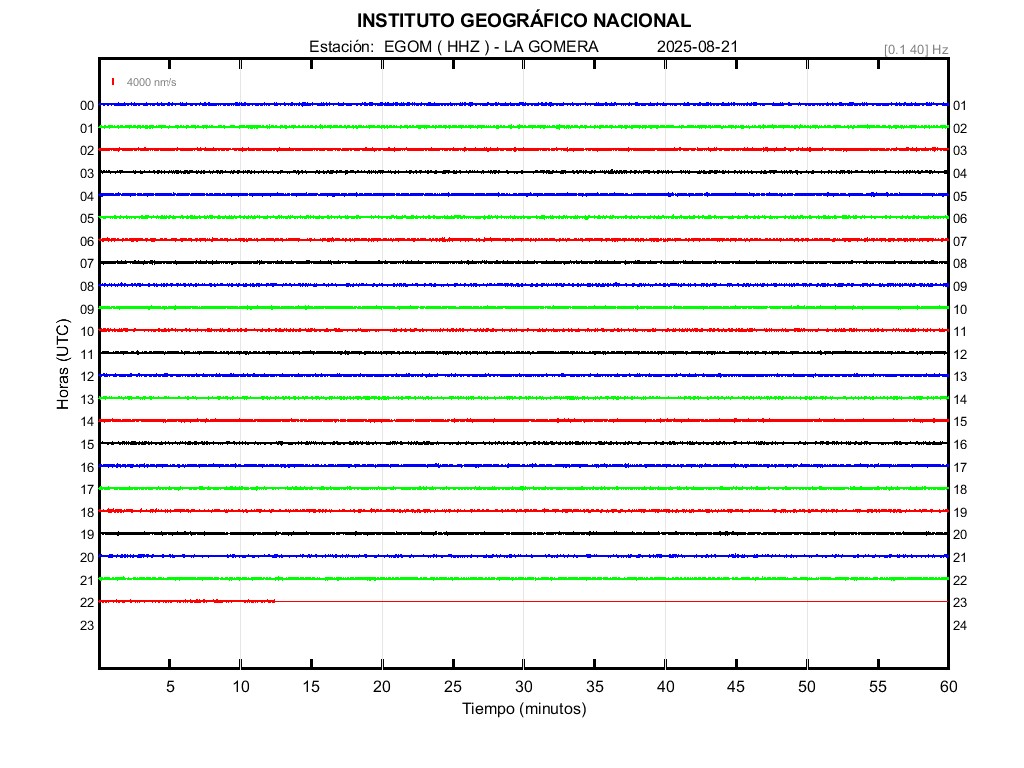Click the blue seismic trace for hour 12
Screen dimensions: 1024x768
pyautogui.click(x=524, y=376)
